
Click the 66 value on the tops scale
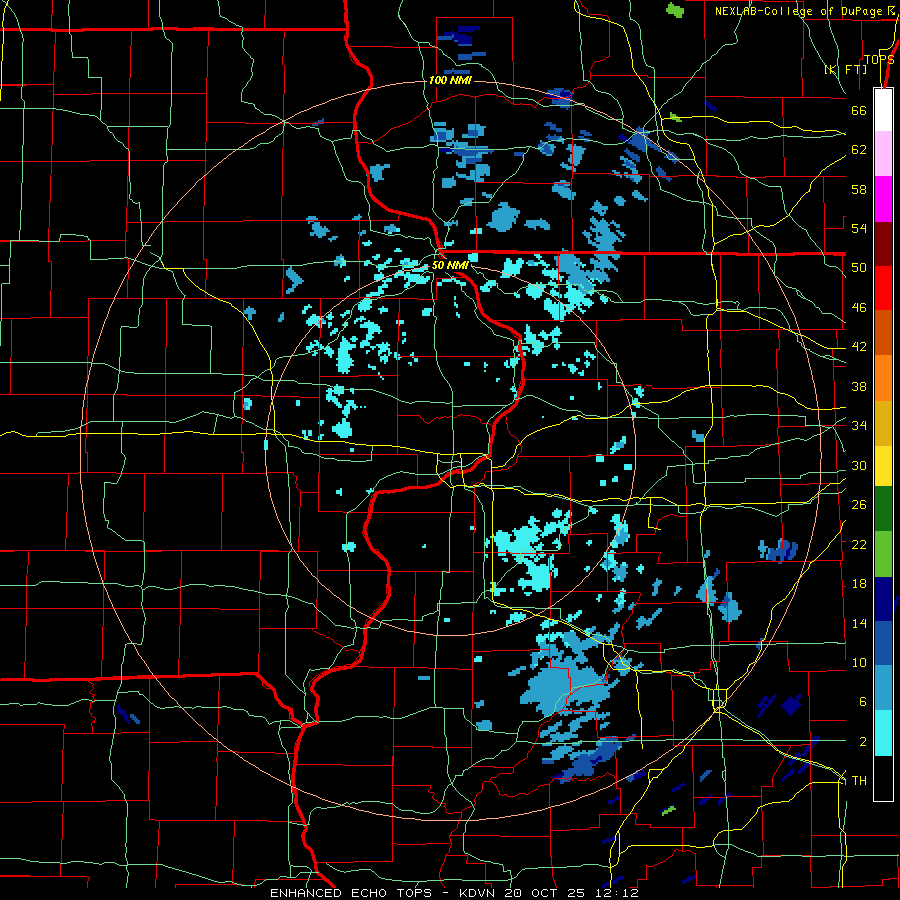pos(859,110)
